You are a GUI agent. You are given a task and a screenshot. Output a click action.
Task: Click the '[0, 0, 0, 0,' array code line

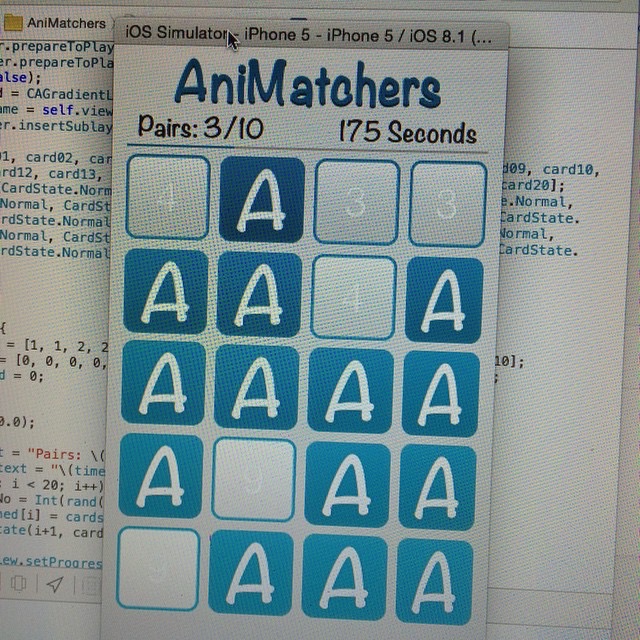pos(61,362)
